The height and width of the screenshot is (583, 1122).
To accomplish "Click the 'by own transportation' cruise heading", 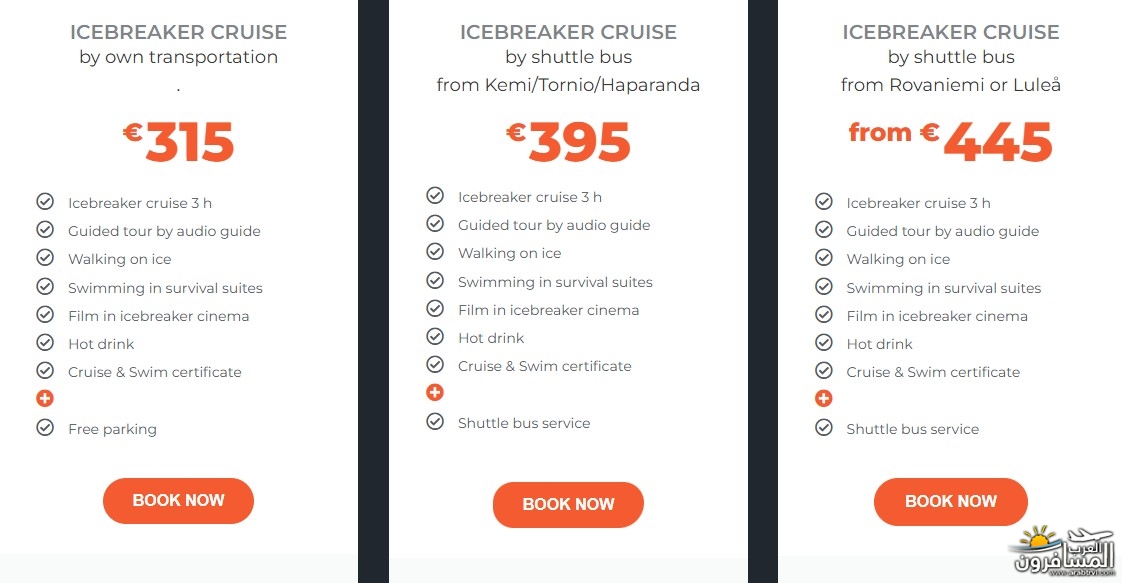I will (x=178, y=57).
